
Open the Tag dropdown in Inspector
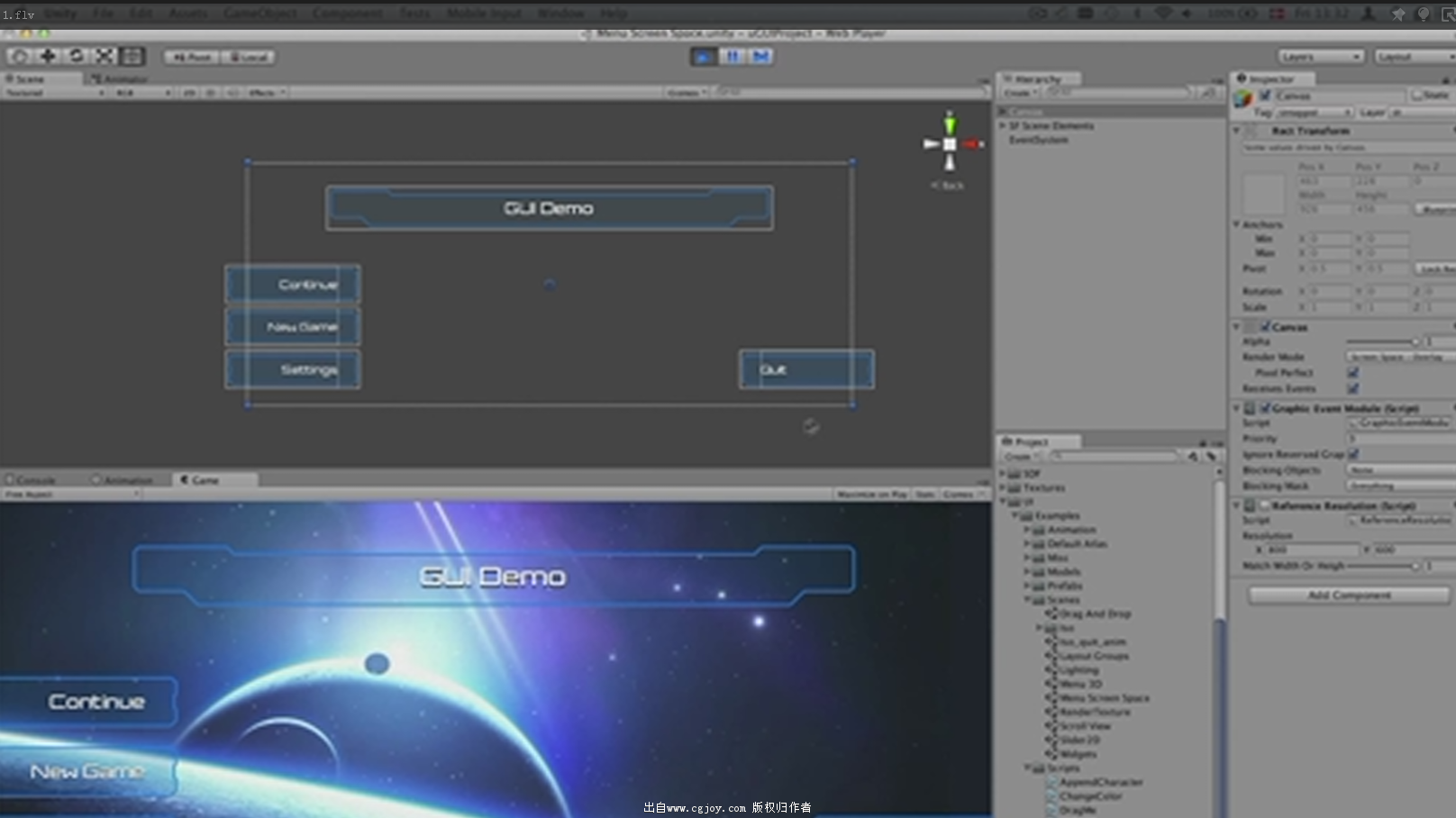point(1315,113)
